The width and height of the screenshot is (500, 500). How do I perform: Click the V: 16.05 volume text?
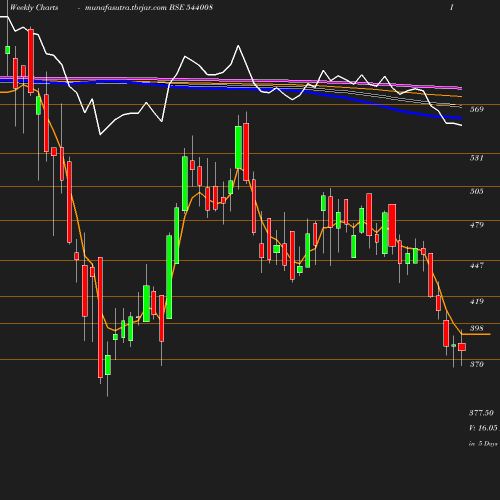pos(483,428)
